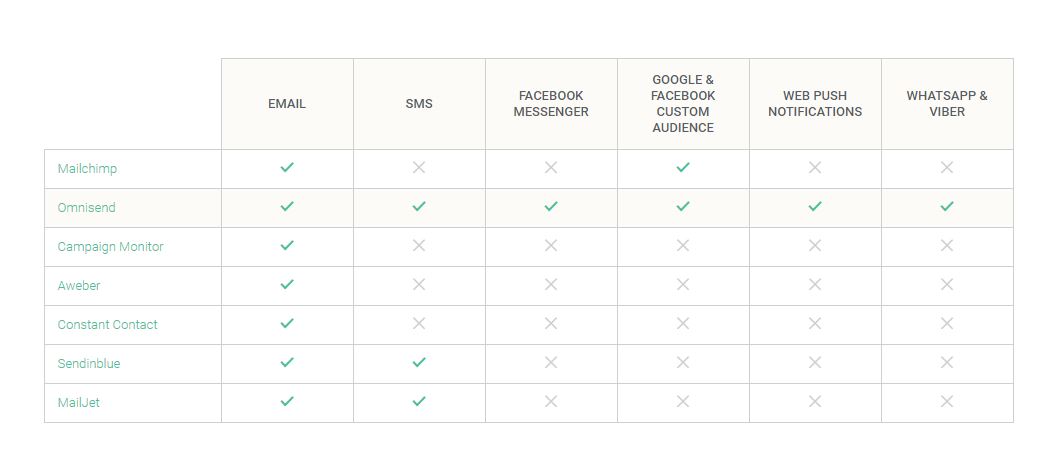Click Omnisend's Facebook Messenger checkmark
Viewport: 1059px width, 467px height.
[551, 207]
